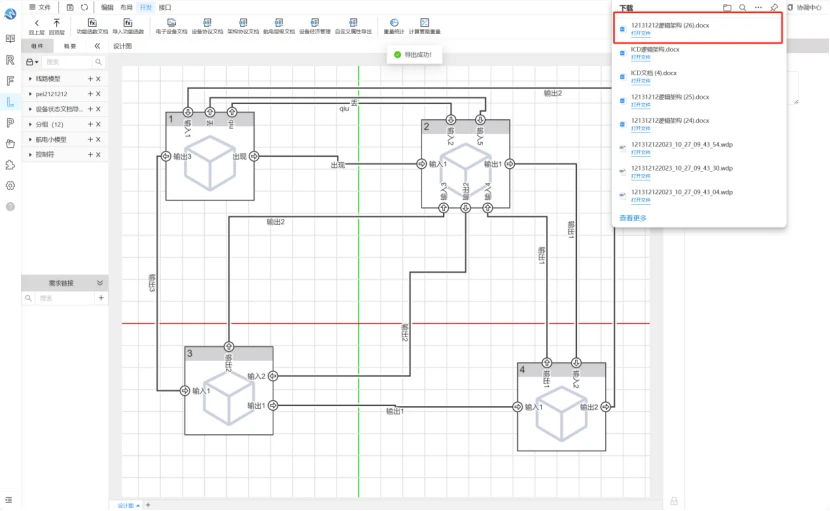Remove the 控制符 group with X
The width and height of the screenshot is (830, 511).
tap(98, 155)
